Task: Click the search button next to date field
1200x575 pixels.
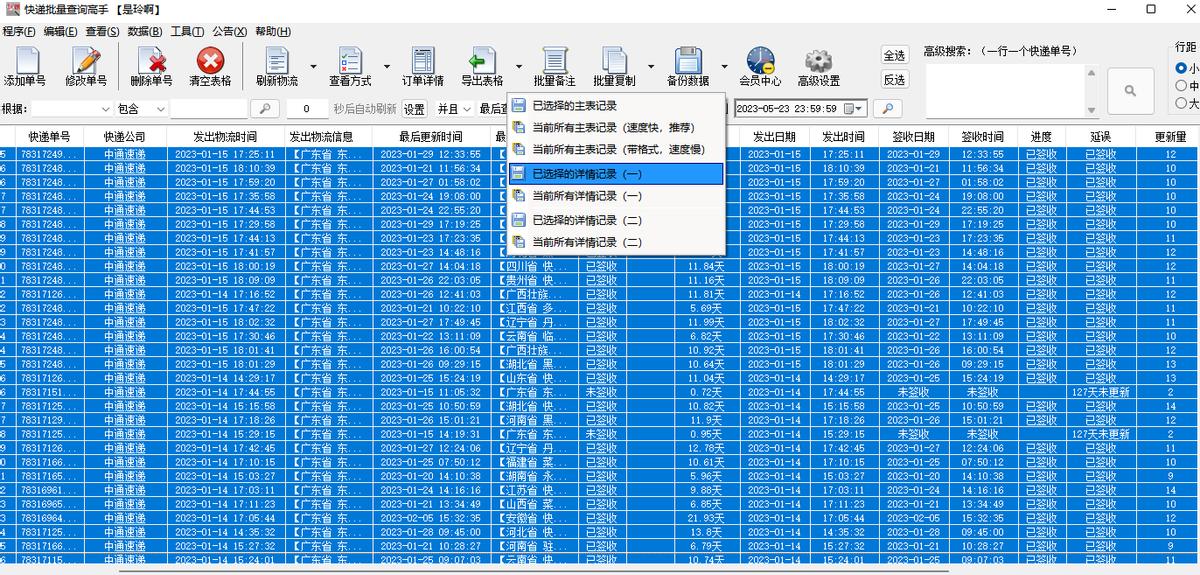Action: (x=887, y=108)
